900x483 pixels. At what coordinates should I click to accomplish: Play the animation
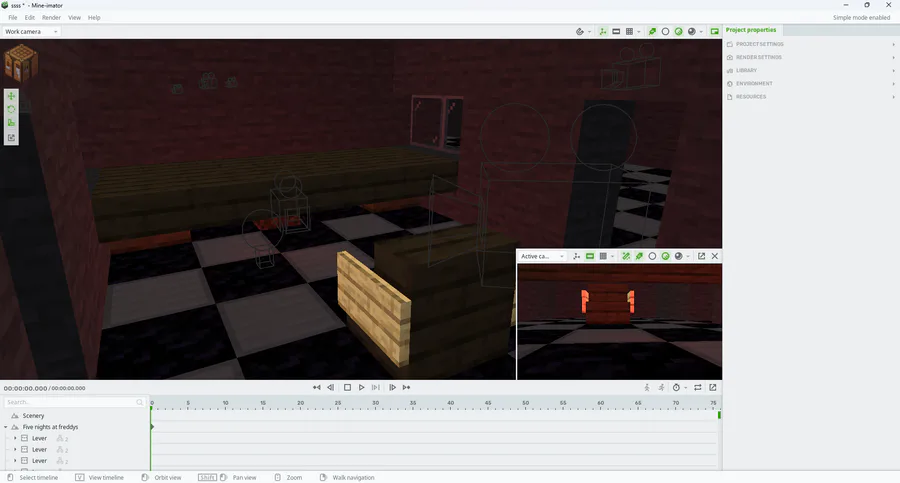[x=362, y=388]
